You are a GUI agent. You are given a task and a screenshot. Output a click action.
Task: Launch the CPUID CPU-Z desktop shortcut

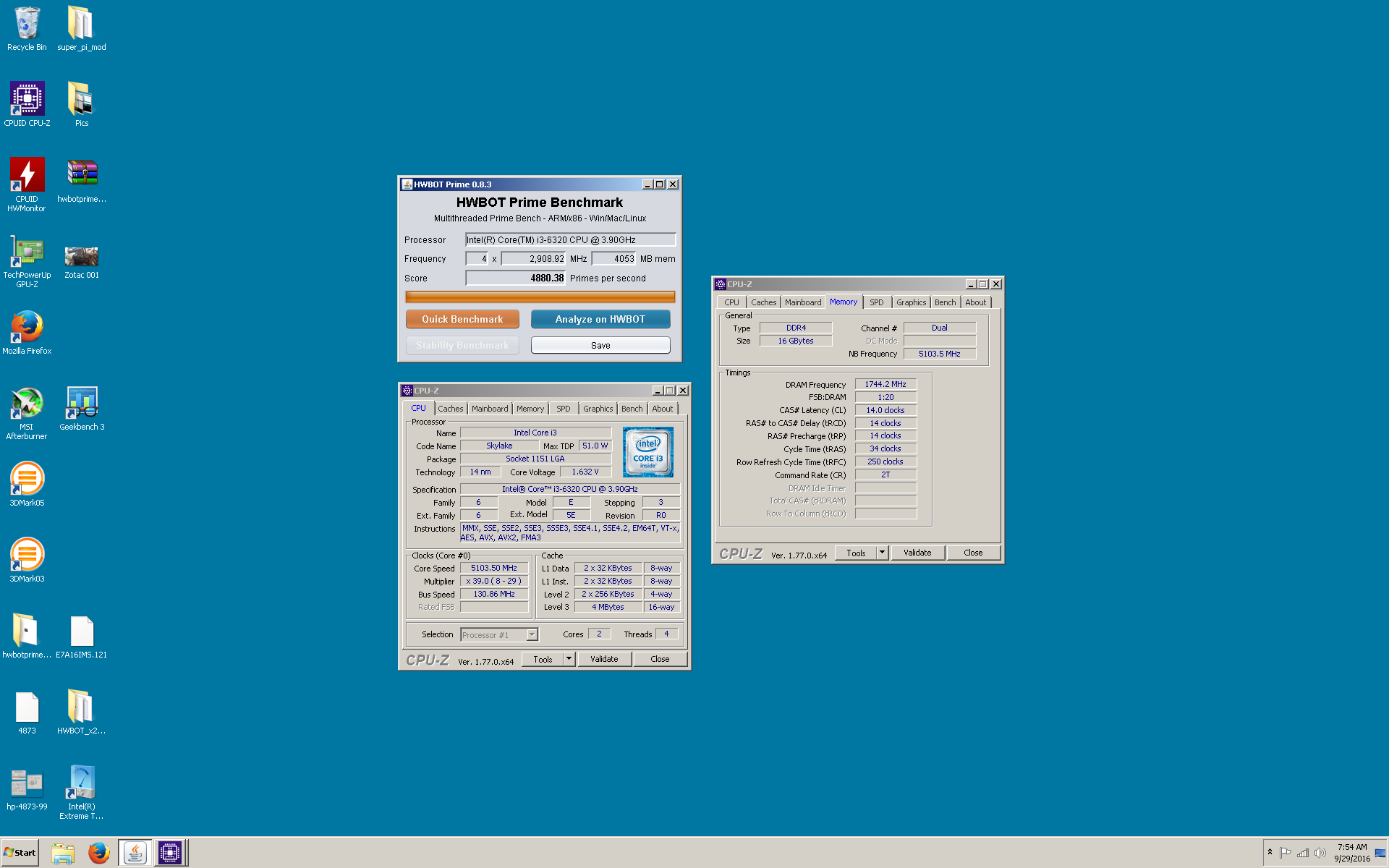tap(27, 105)
